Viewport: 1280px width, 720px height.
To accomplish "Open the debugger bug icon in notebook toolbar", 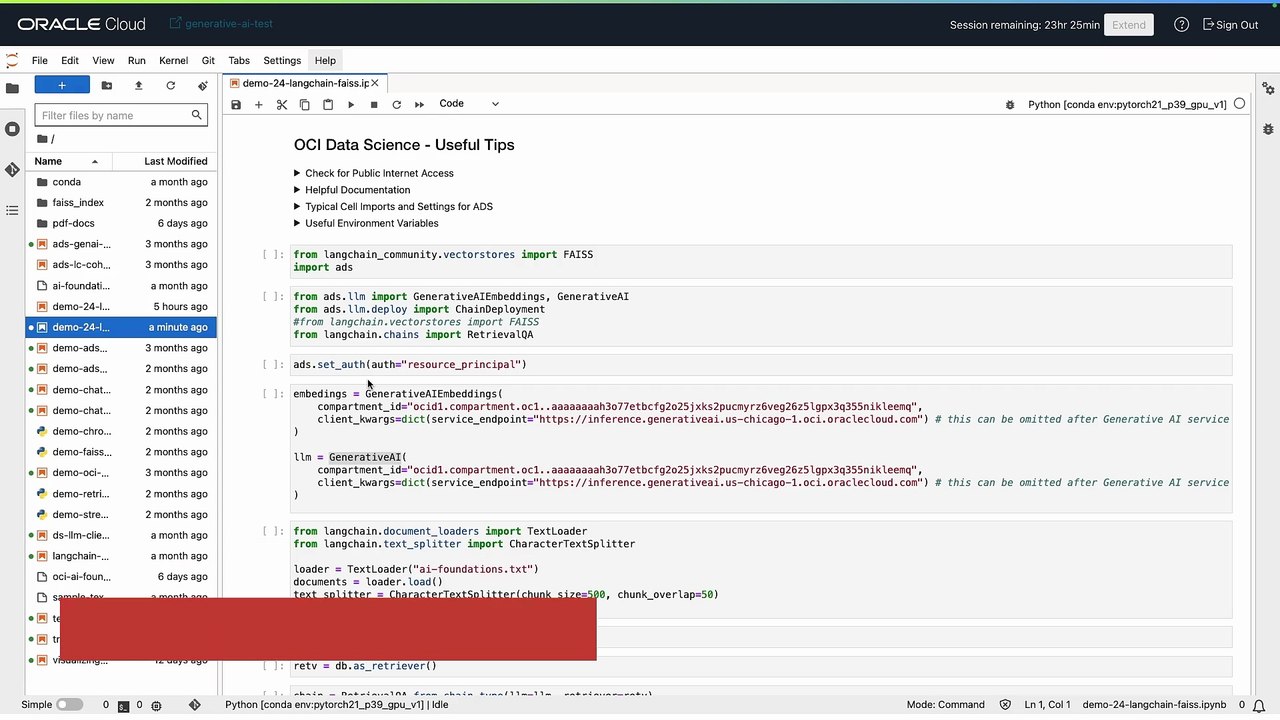I will click(x=1010, y=104).
